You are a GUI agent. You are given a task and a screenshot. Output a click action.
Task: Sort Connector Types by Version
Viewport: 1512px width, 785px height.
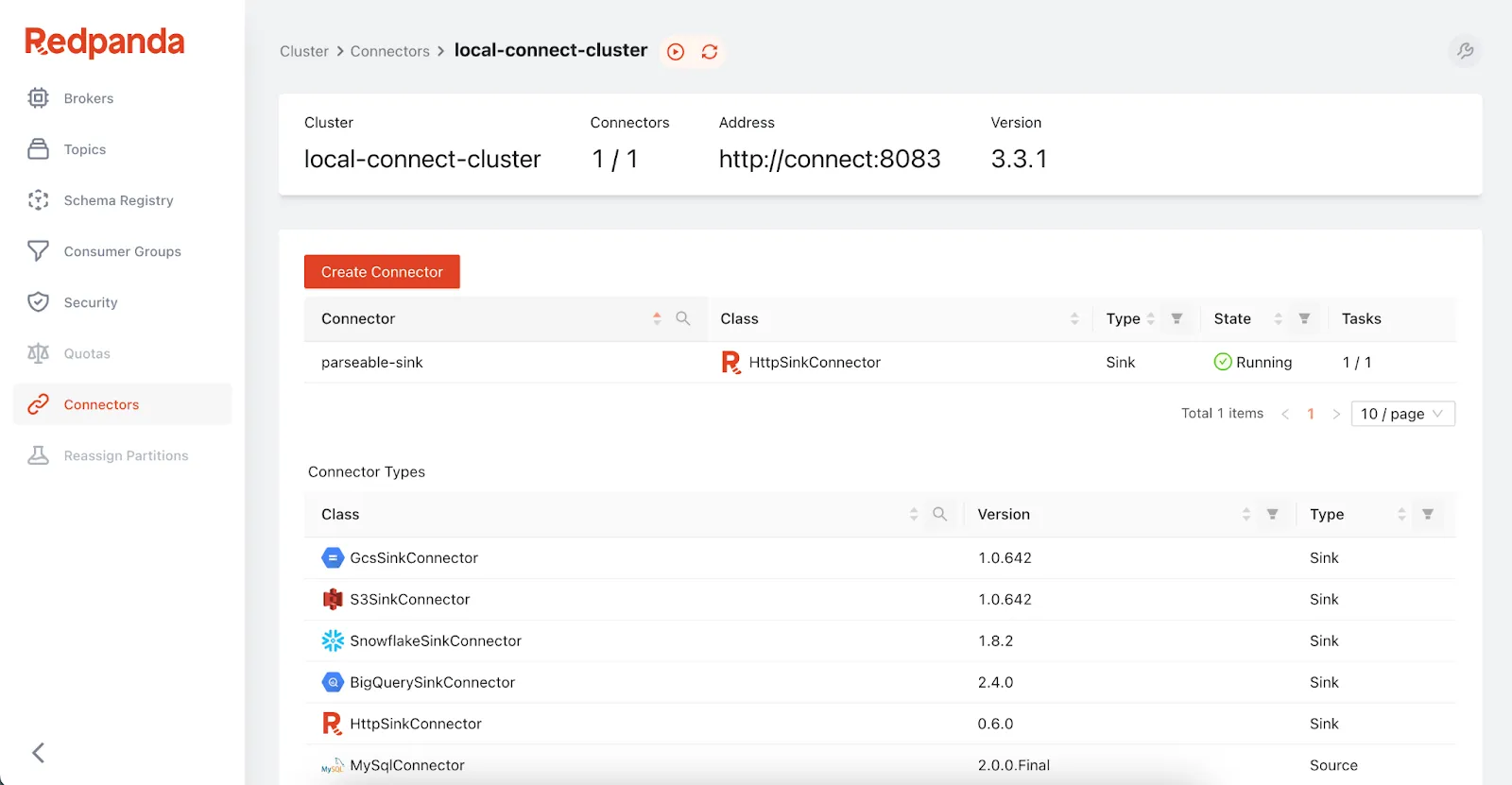[1246, 515]
